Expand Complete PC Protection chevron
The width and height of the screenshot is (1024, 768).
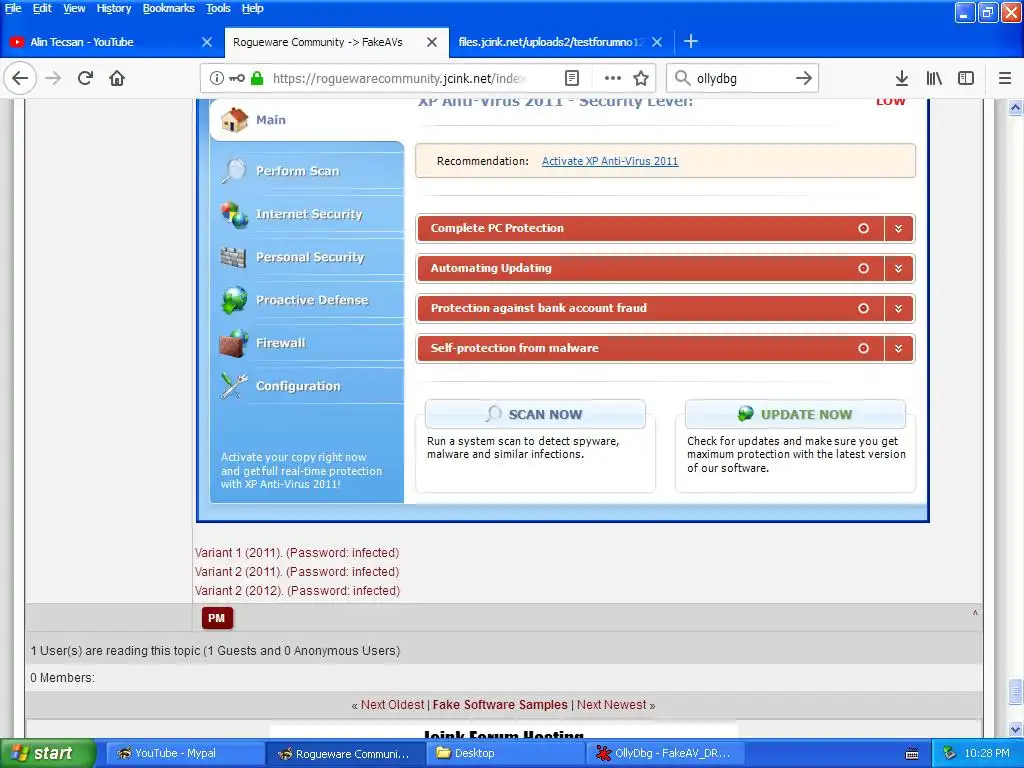(x=899, y=229)
